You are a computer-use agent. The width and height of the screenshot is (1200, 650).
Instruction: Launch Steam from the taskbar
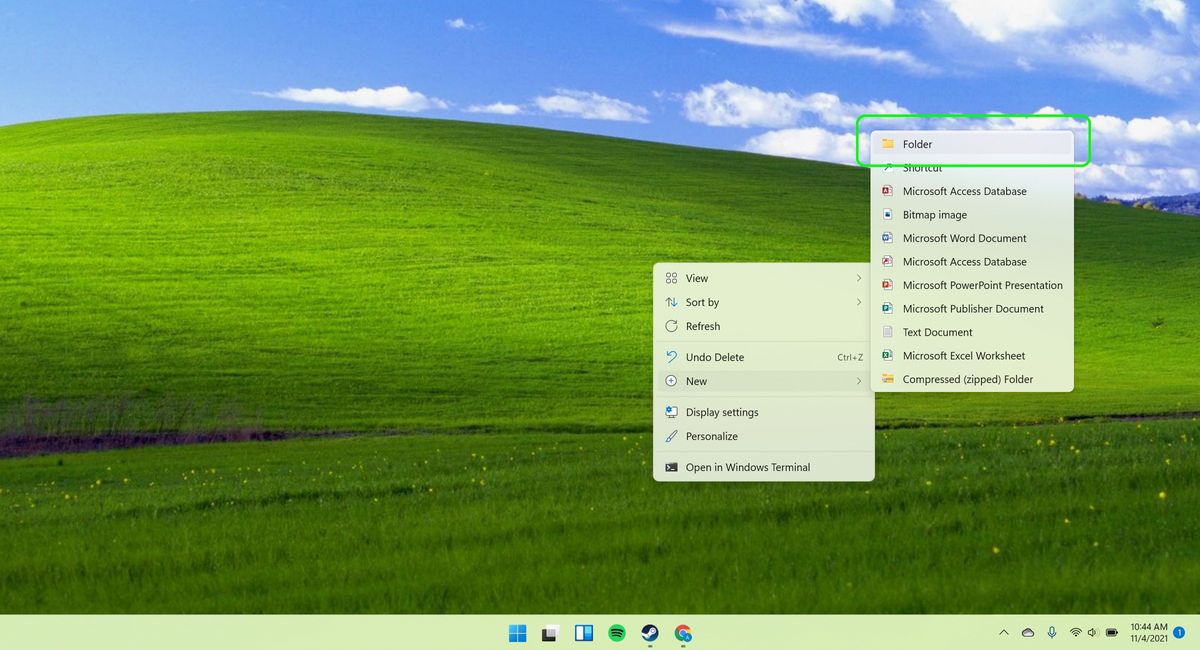coord(651,632)
